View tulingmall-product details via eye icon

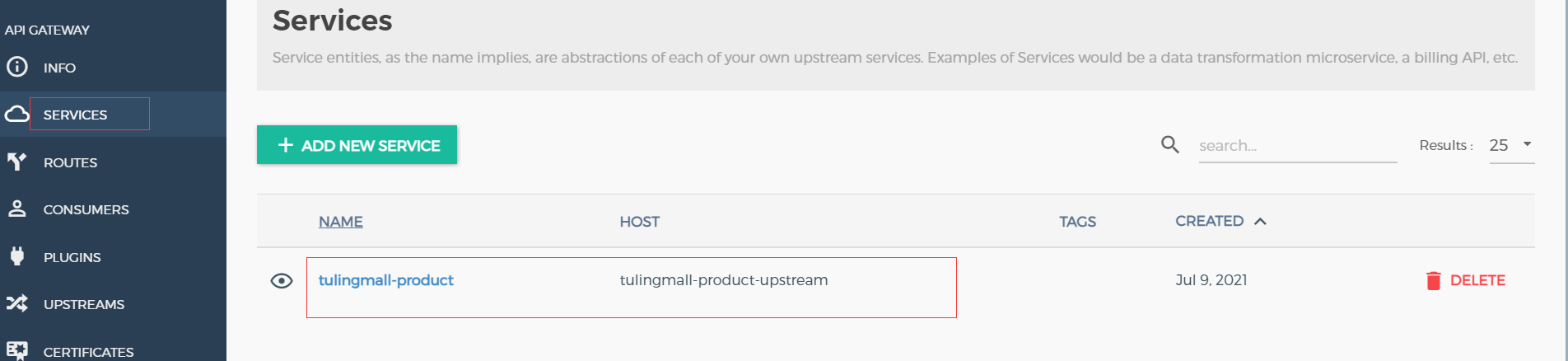point(282,281)
